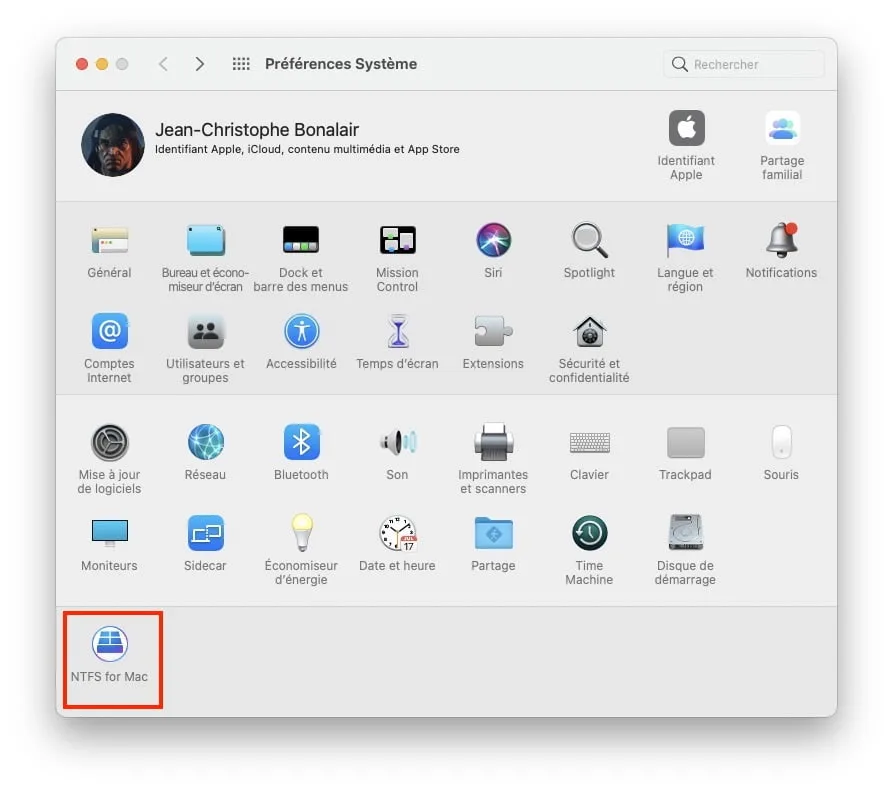
Task: Open Partage familial settings
Action: click(x=782, y=135)
